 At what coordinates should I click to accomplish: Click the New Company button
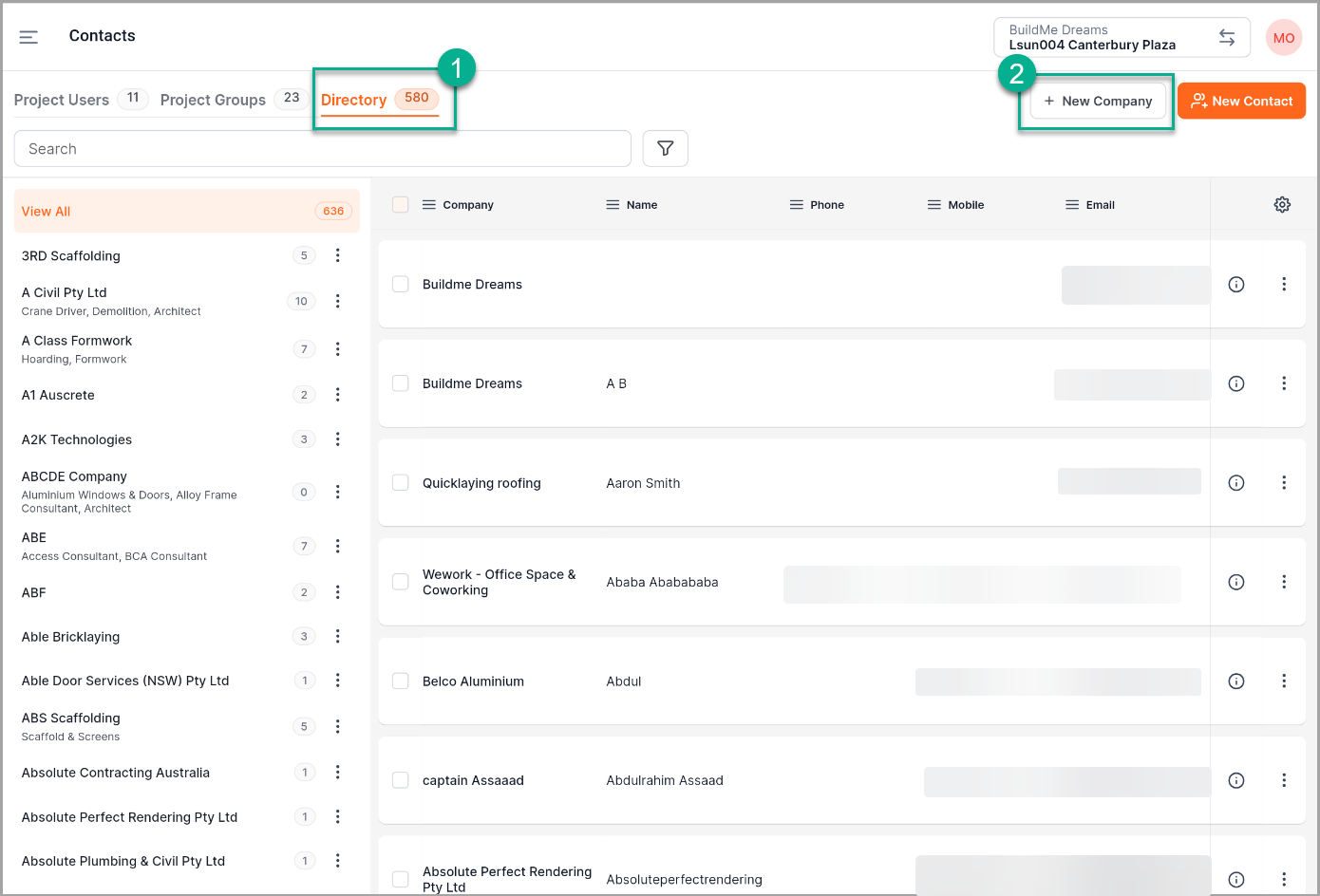click(x=1097, y=102)
